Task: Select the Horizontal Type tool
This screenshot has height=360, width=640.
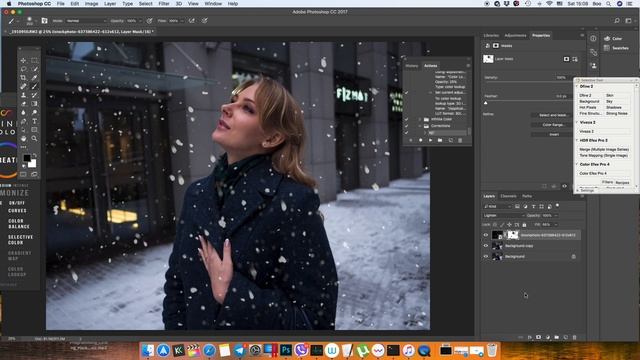Action: [x=34, y=121]
